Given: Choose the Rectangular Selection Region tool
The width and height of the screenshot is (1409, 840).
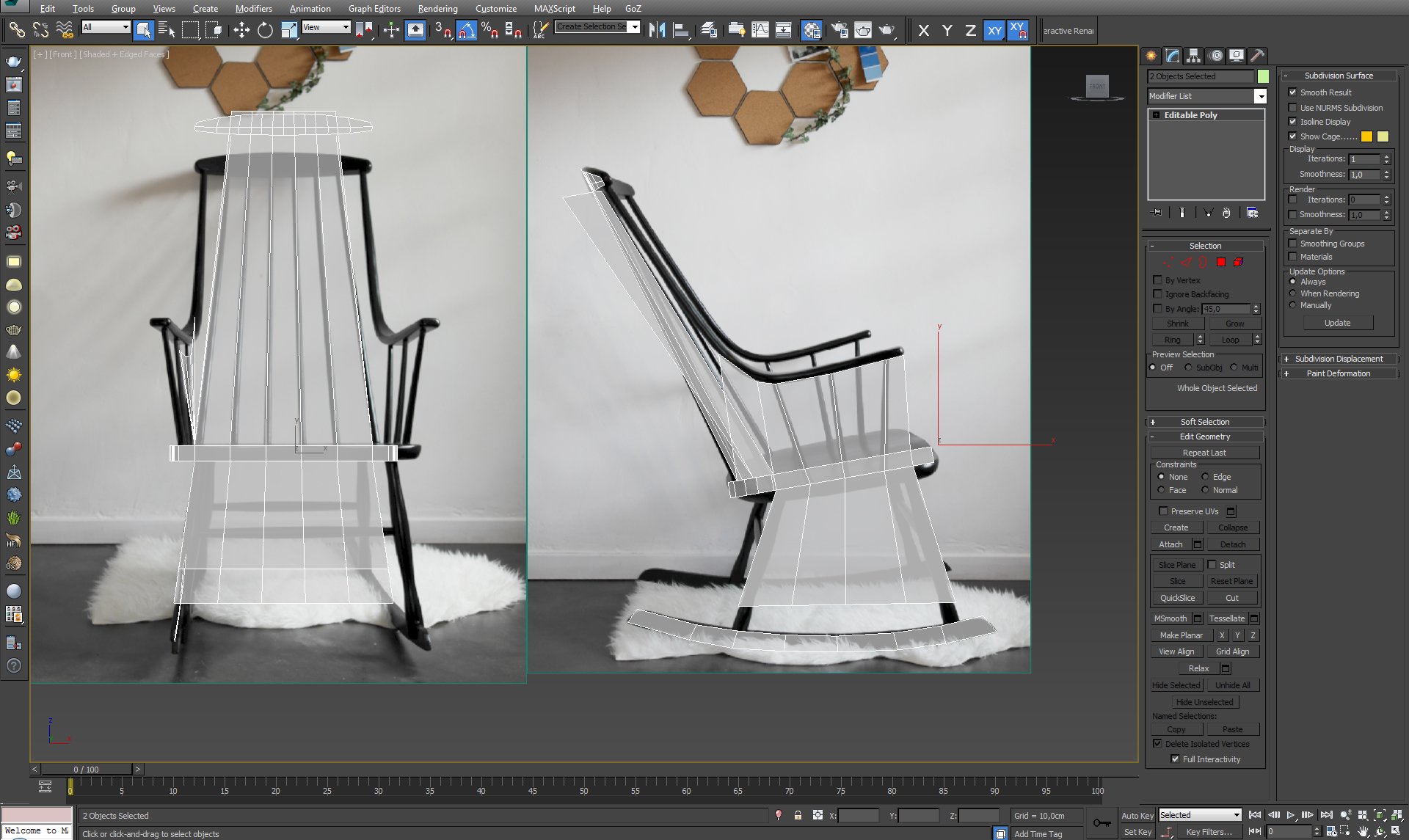Looking at the screenshot, I should (190, 29).
